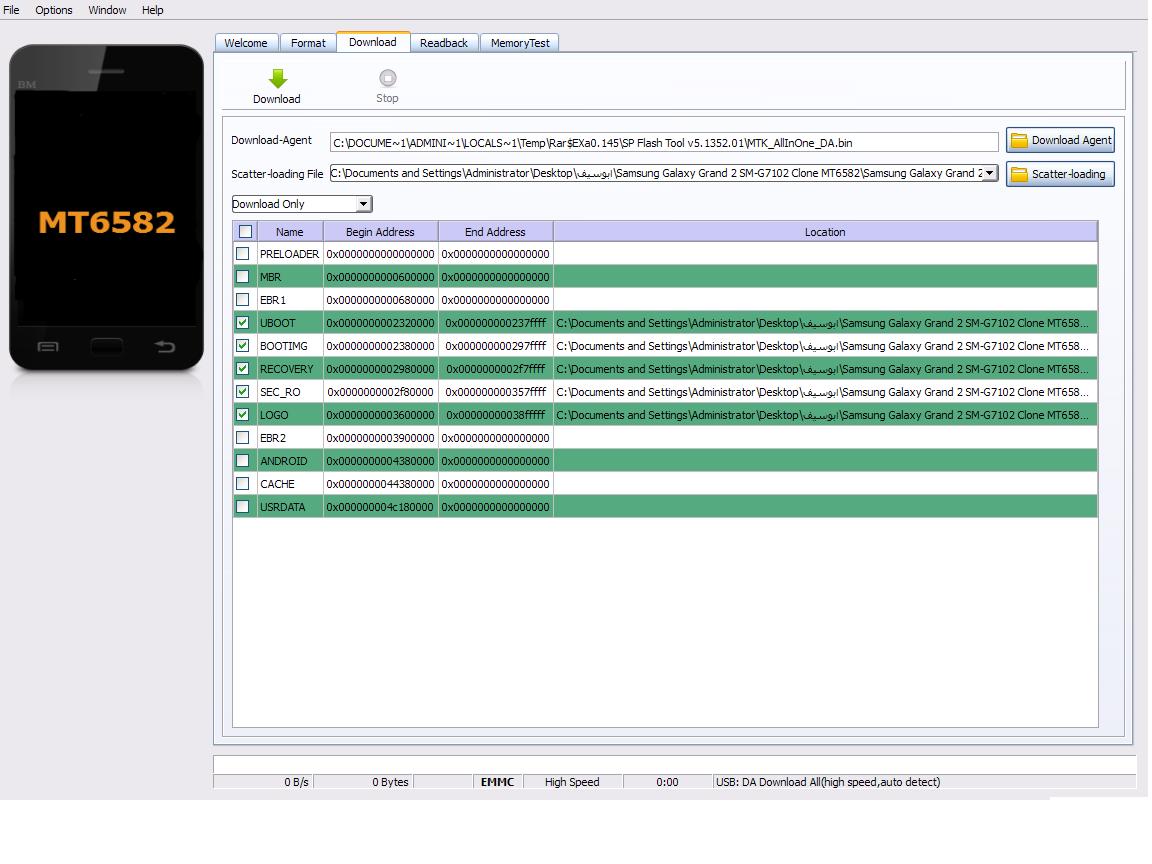1152x864 pixels.
Task: Switch to the Readback tab
Action: tap(444, 43)
